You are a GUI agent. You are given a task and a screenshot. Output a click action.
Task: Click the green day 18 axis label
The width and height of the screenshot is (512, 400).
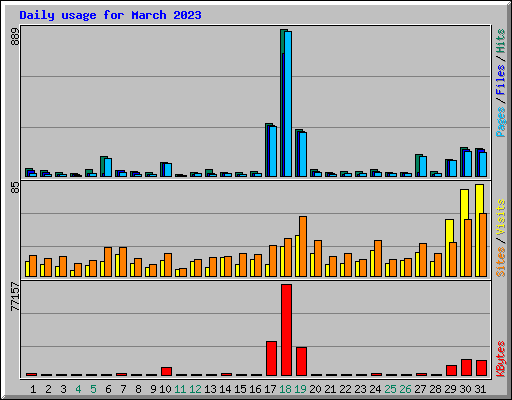pos(285,389)
